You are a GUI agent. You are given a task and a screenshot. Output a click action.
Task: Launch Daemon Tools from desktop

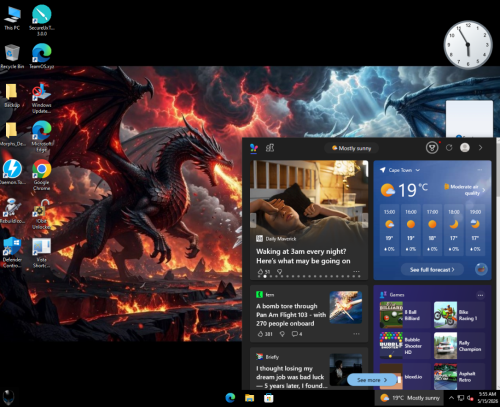pos(12,172)
